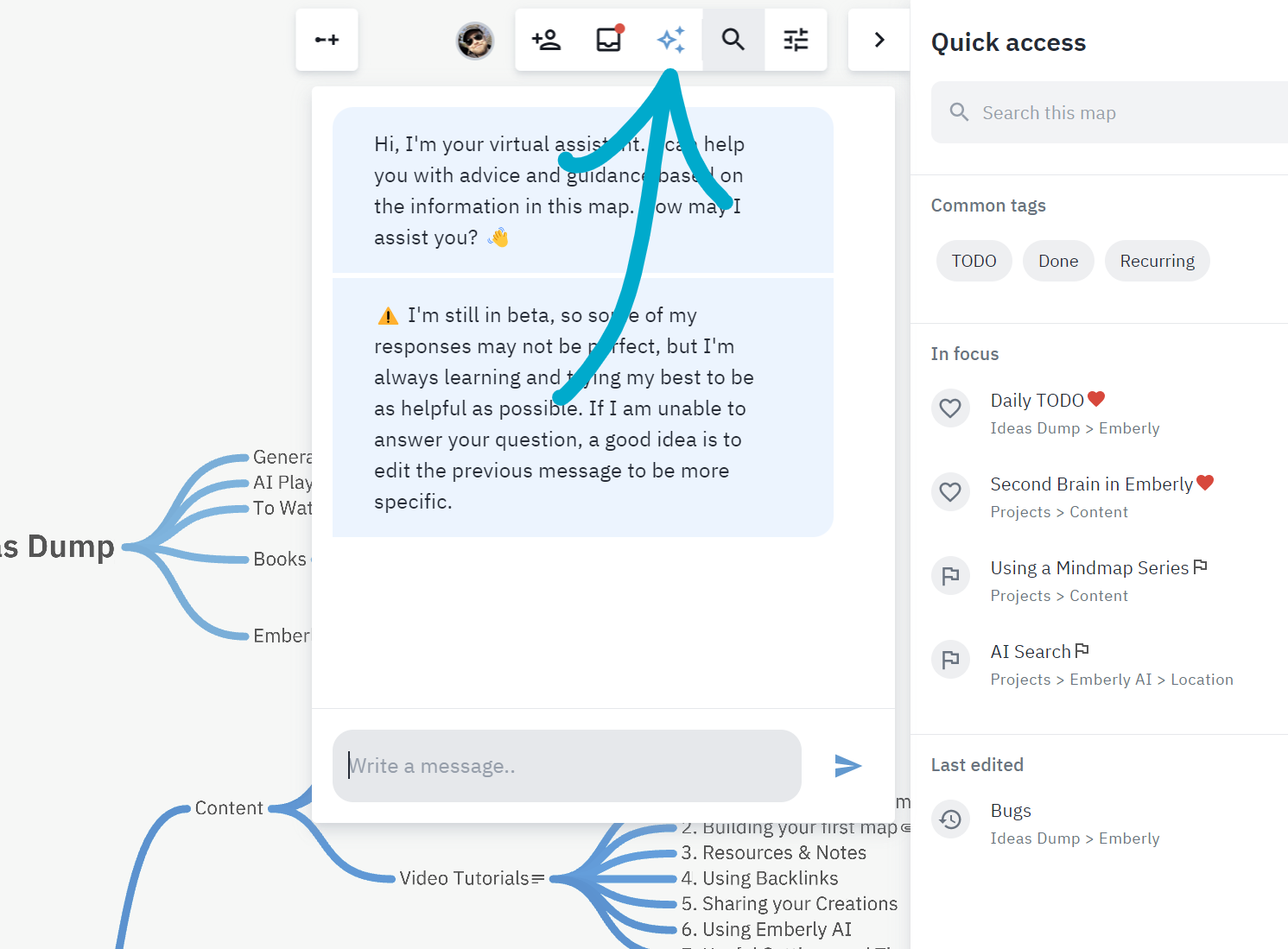Viewport: 1288px width, 949px height.
Task: Open the inbox notifications icon
Action: [609, 40]
